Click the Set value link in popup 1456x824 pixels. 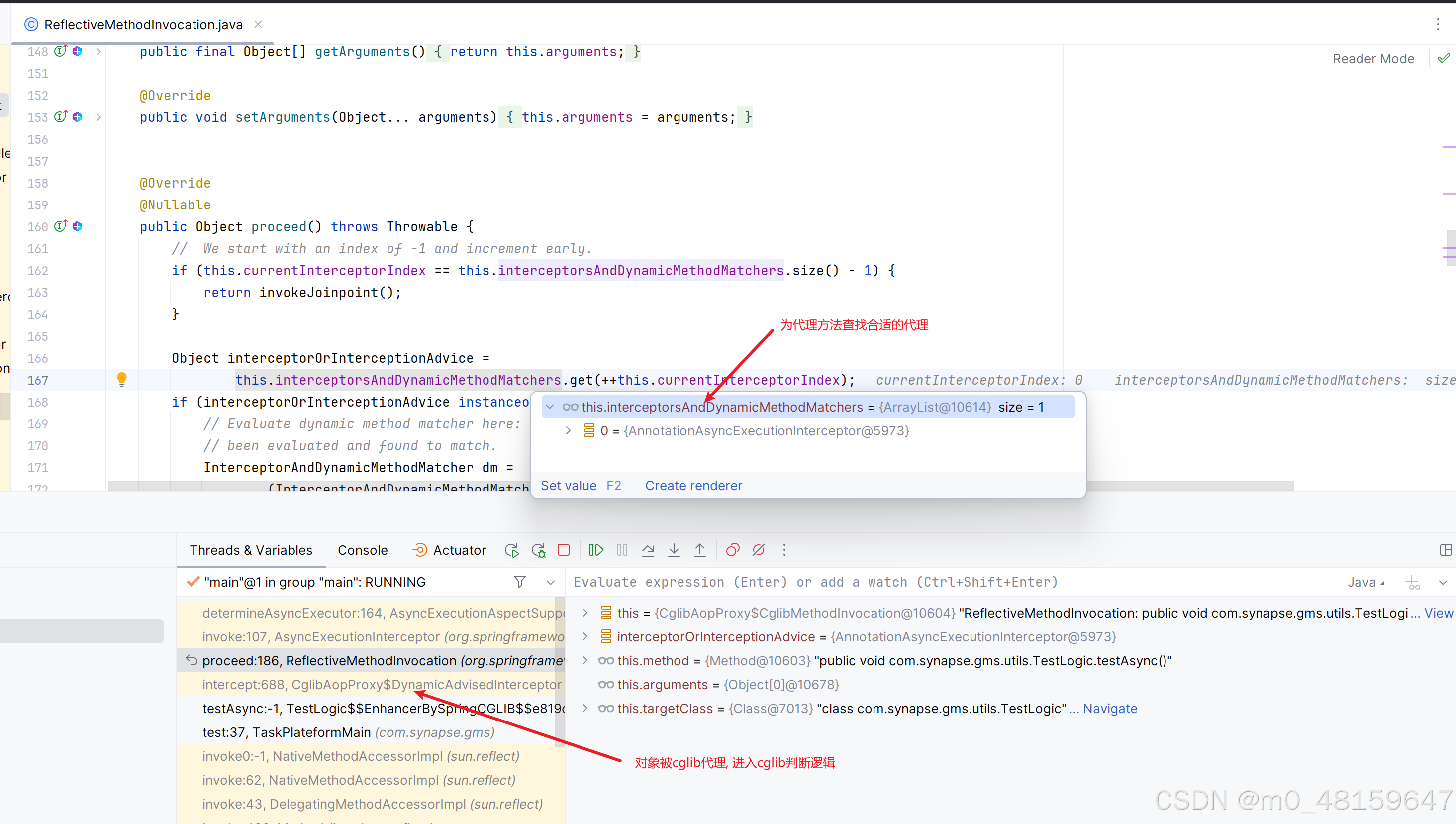coord(569,486)
